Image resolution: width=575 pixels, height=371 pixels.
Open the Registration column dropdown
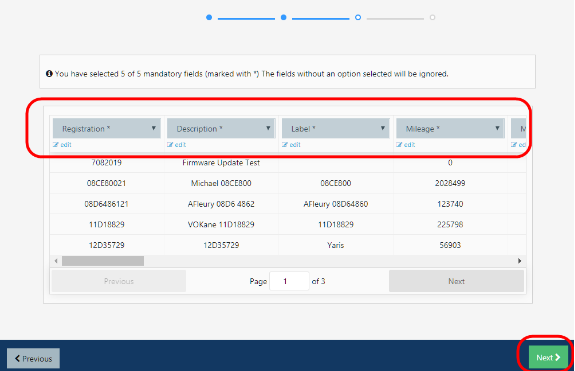107,128
